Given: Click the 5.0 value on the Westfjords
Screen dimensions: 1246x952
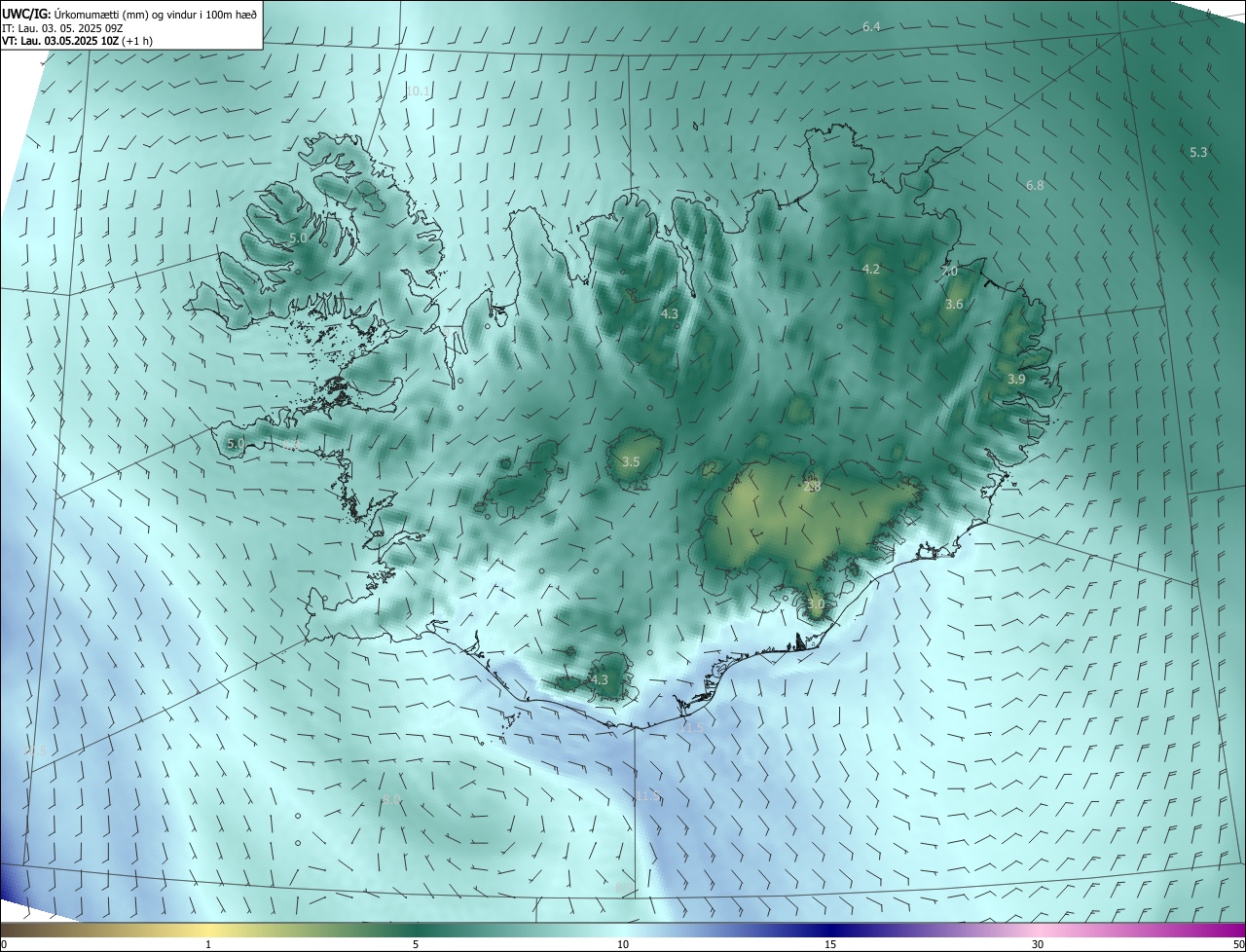Looking at the screenshot, I should [298, 238].
